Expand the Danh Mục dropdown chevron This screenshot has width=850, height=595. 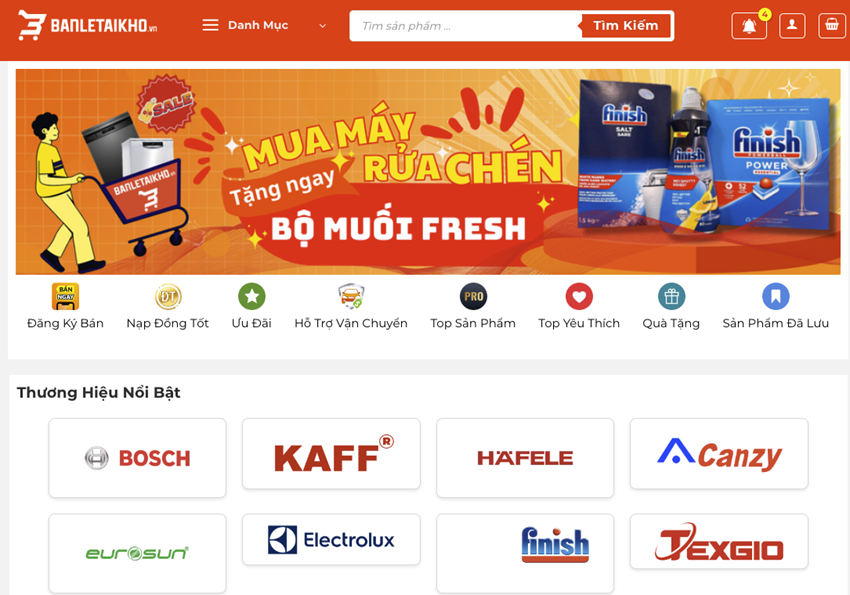point(323,25)
